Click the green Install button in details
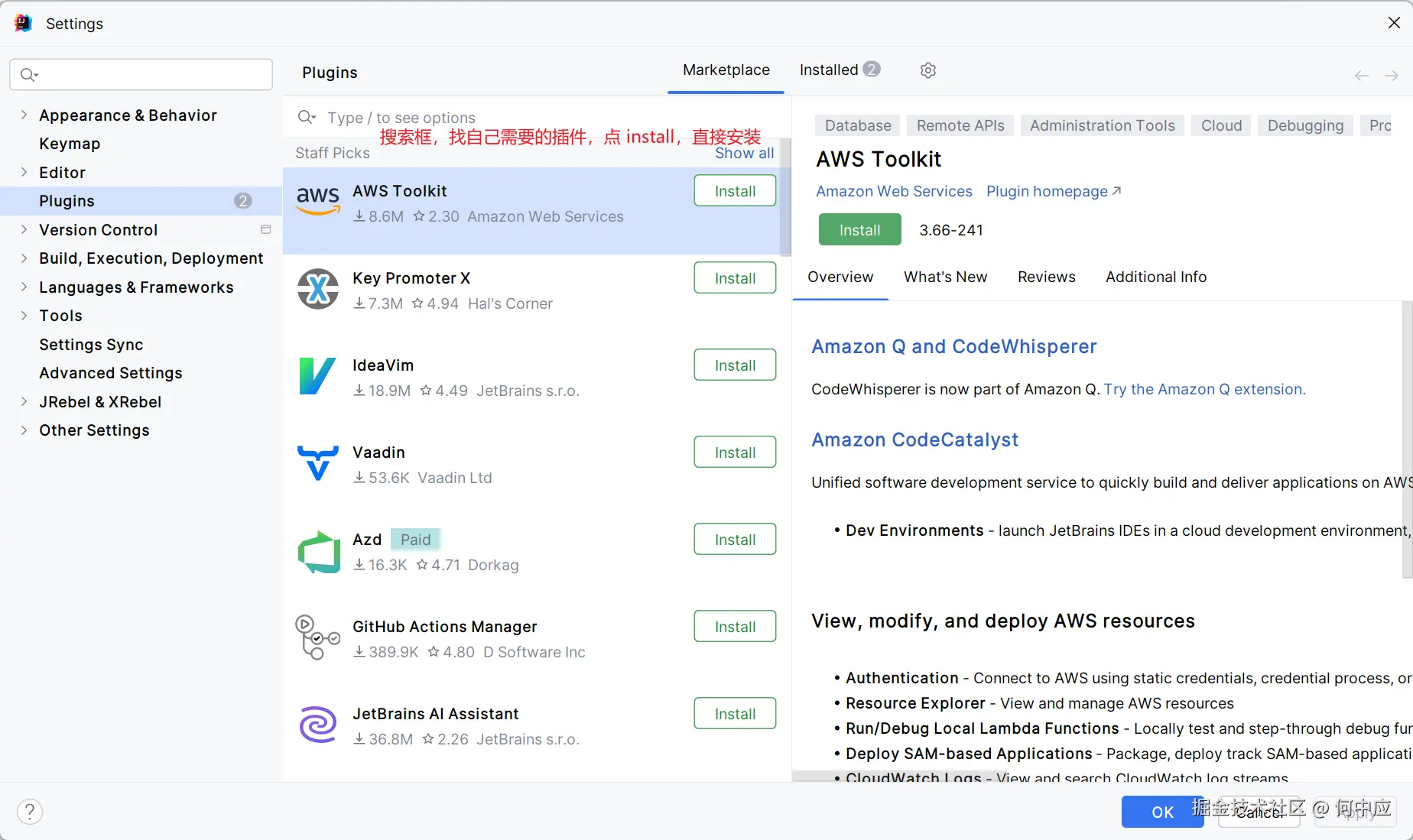Viewport: 1413px width, 840px height. tap(859, 230)
